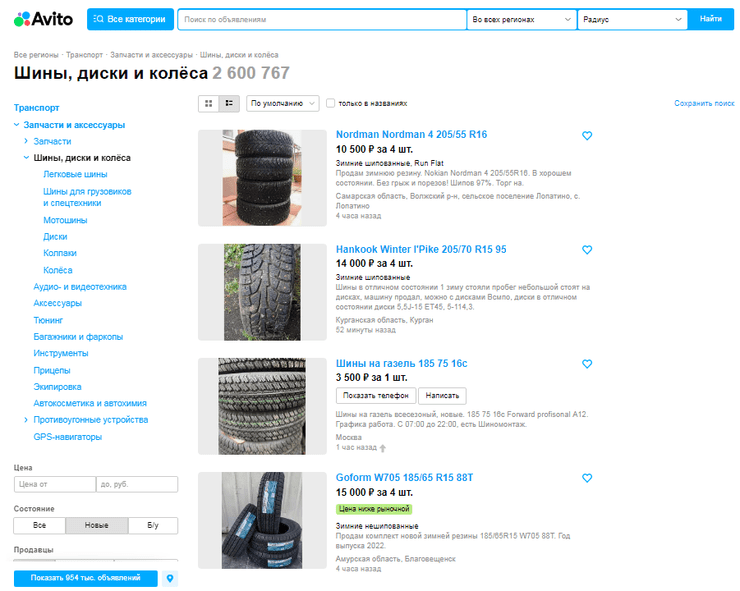Viewport: 740px width, 591px height.
Task: Focus the 'Цена от' input field
Action: [55, 484]
